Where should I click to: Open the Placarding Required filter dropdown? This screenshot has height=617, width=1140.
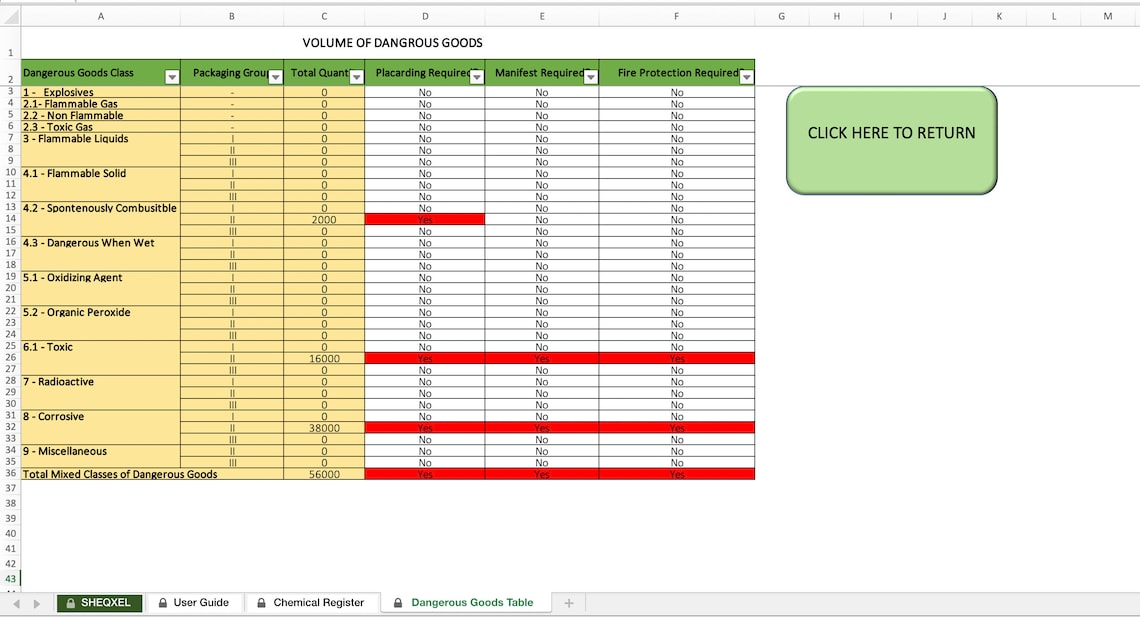coord(477,76)
